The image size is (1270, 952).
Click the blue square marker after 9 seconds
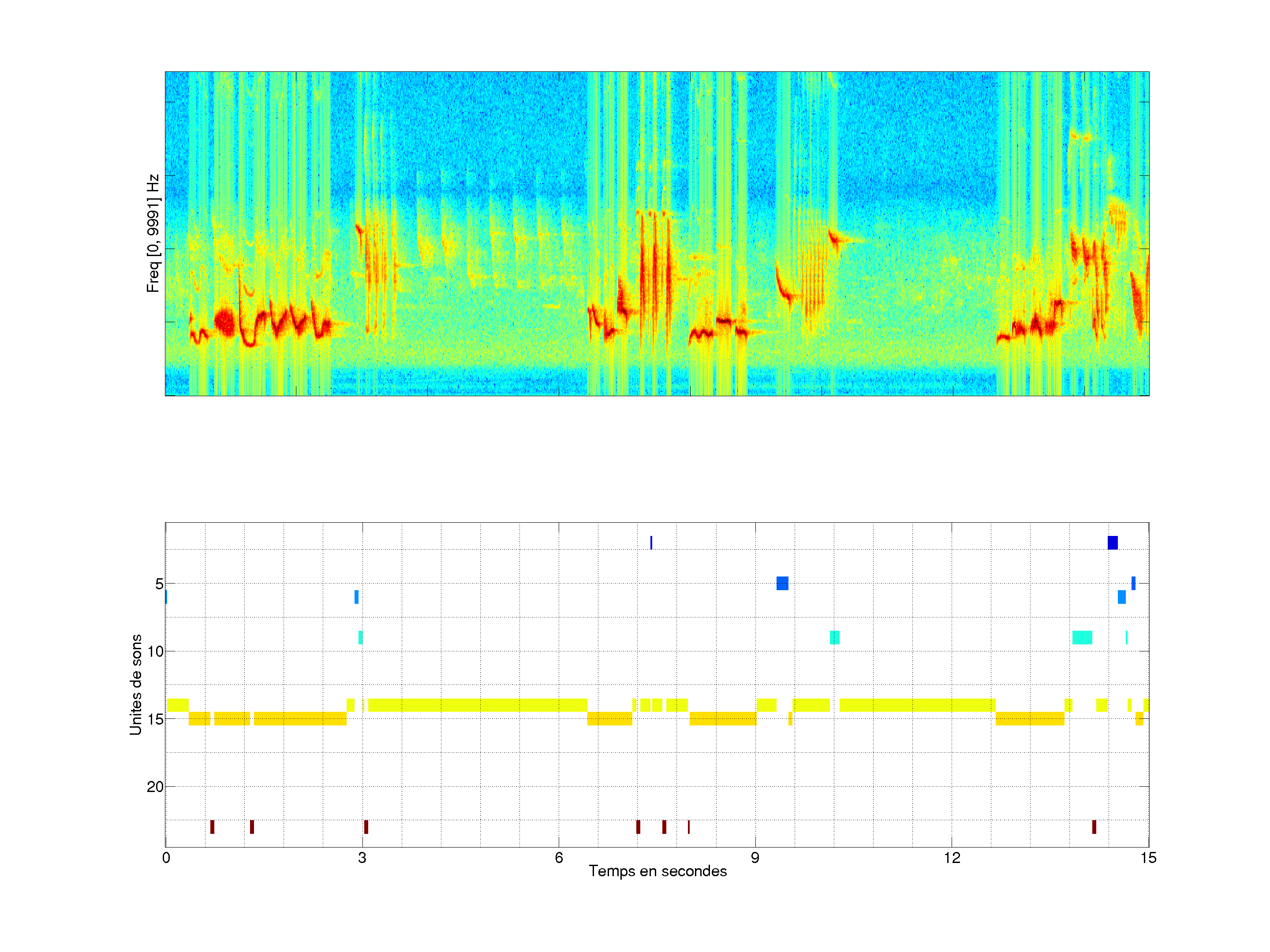782,583
